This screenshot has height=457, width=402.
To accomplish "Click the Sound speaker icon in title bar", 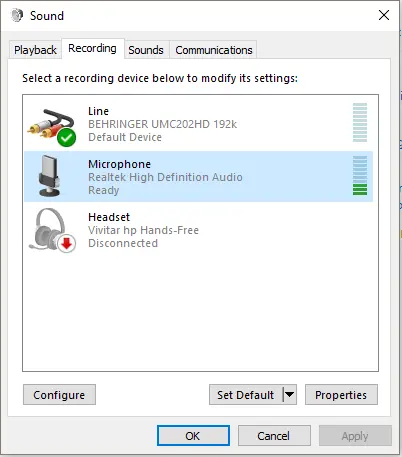I will (17, 15).
